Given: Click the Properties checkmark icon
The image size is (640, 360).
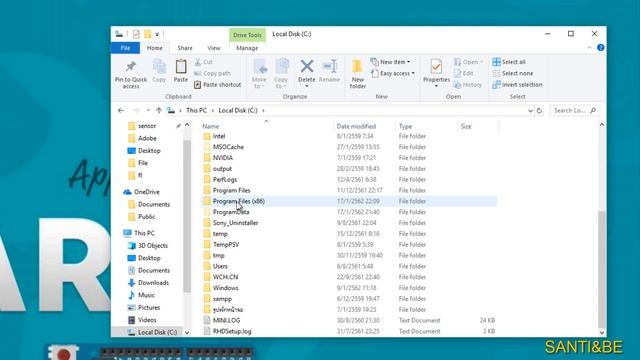Looking at the screenshot, I should click(x=436, y=67).
